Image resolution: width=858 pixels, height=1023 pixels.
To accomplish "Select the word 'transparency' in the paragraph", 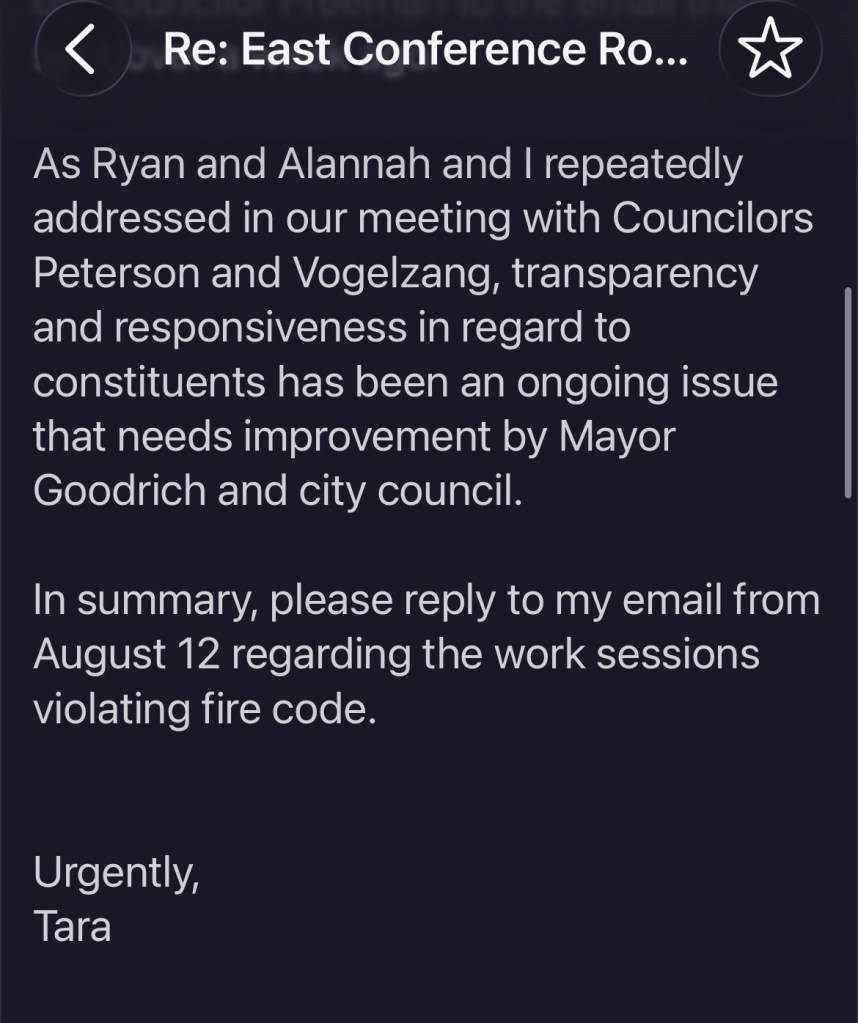I will [x=635, y=273].
